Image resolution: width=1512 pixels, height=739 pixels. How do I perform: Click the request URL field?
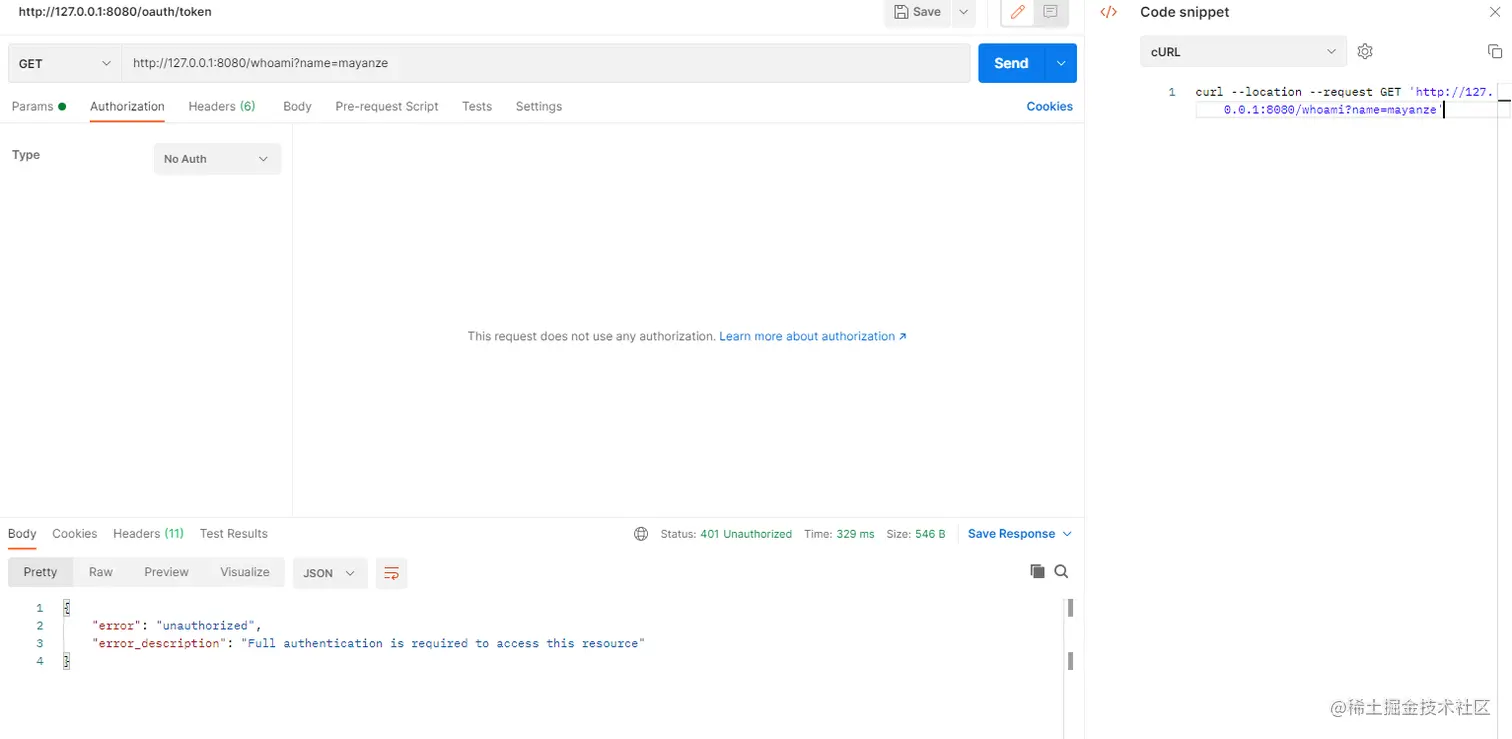point(546,63)
